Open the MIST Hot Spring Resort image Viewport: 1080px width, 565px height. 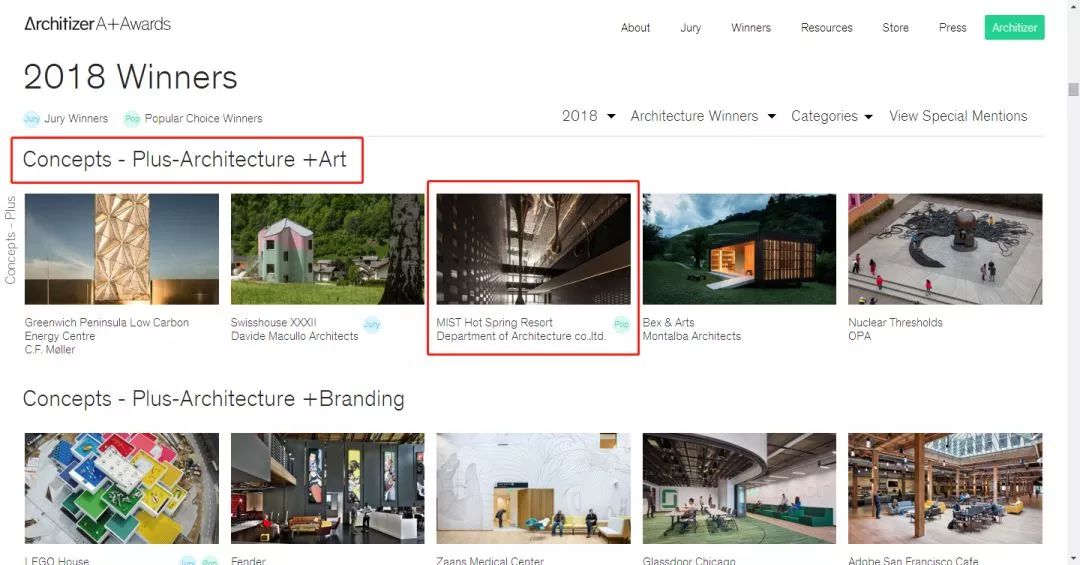coord(533,249)
